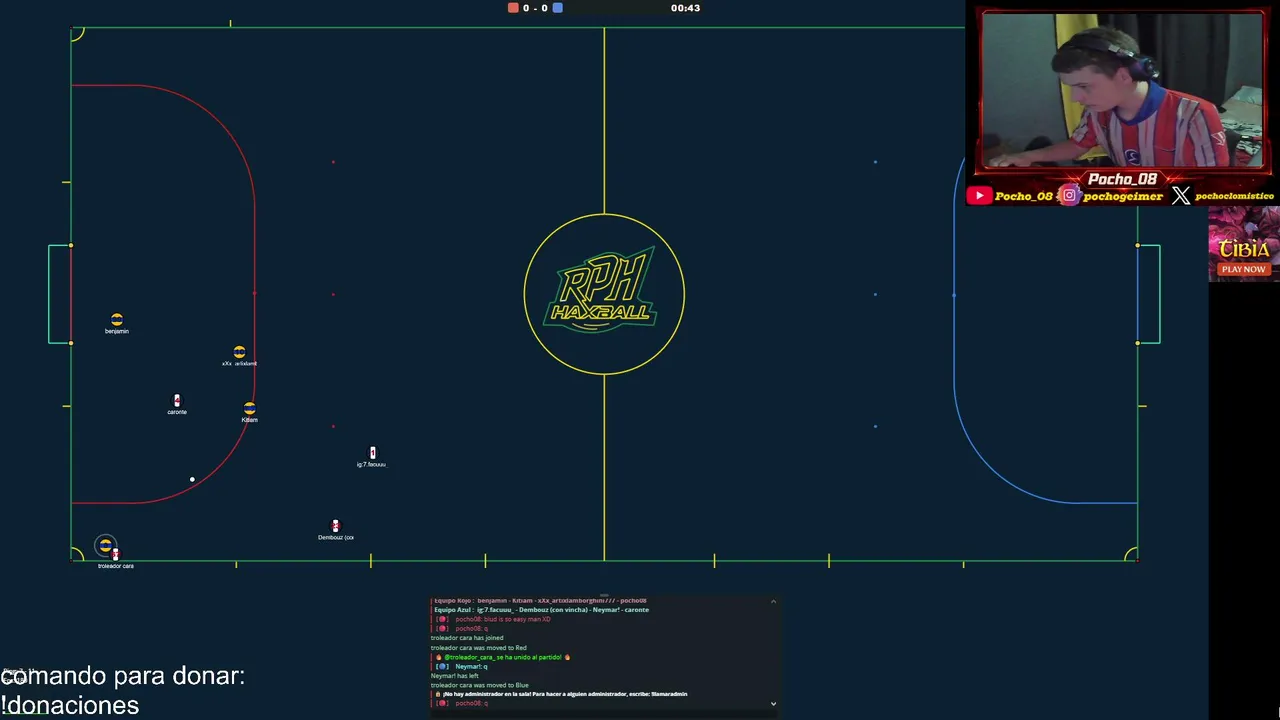Click the '!donaciones' command overlay text
Viewport: 1280px width, 720px height.
point(70,705)
